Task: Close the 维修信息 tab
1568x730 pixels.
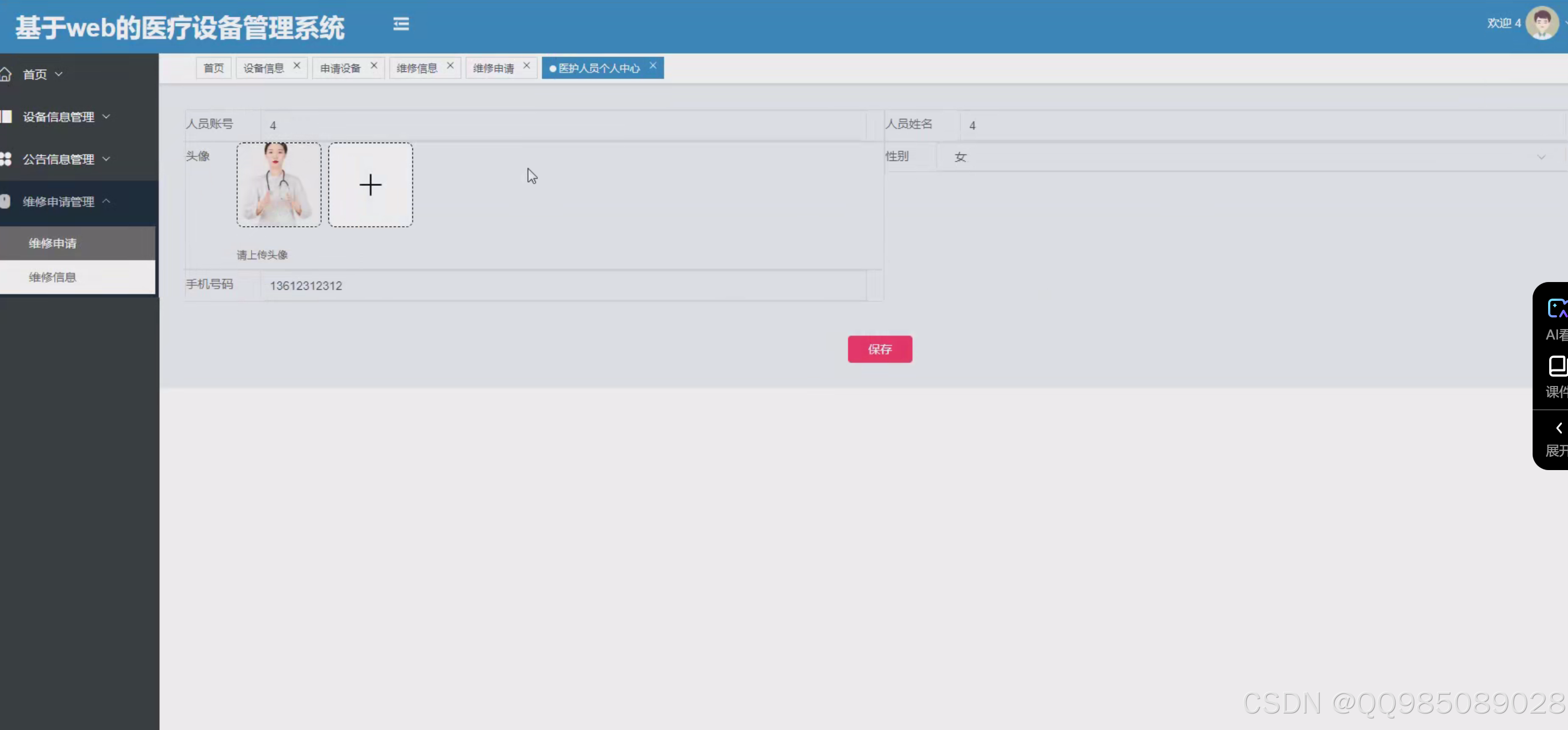Action: click(451, 66)
